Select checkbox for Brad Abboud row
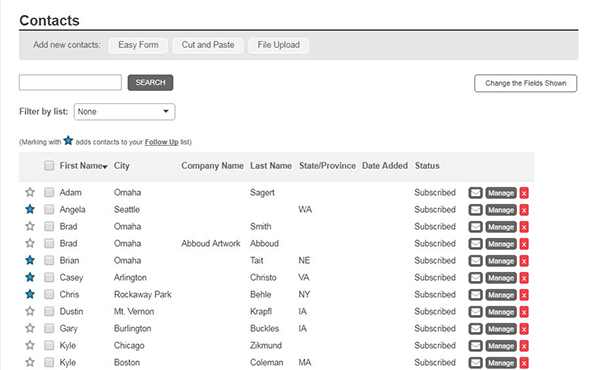The image size is (600, 370). [49, 243]
